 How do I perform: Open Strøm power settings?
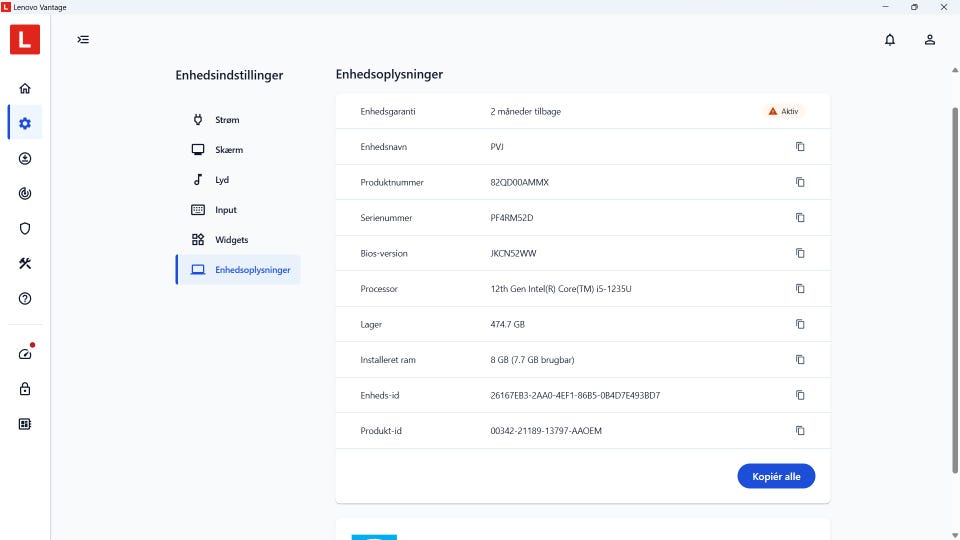(x=238, y=119)
